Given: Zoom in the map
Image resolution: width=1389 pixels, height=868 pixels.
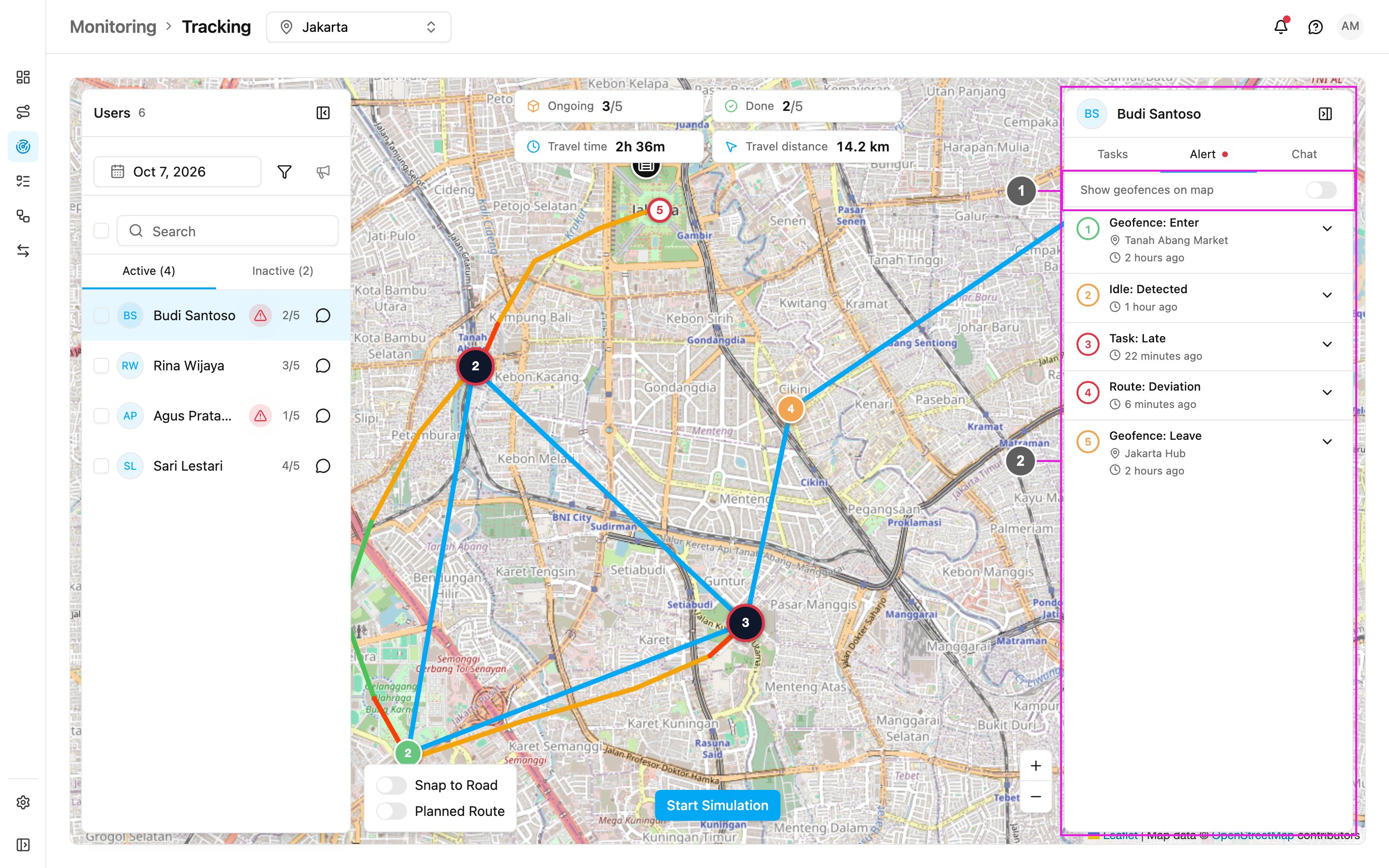Looking at the screenshot, I should coord(1035,766).
